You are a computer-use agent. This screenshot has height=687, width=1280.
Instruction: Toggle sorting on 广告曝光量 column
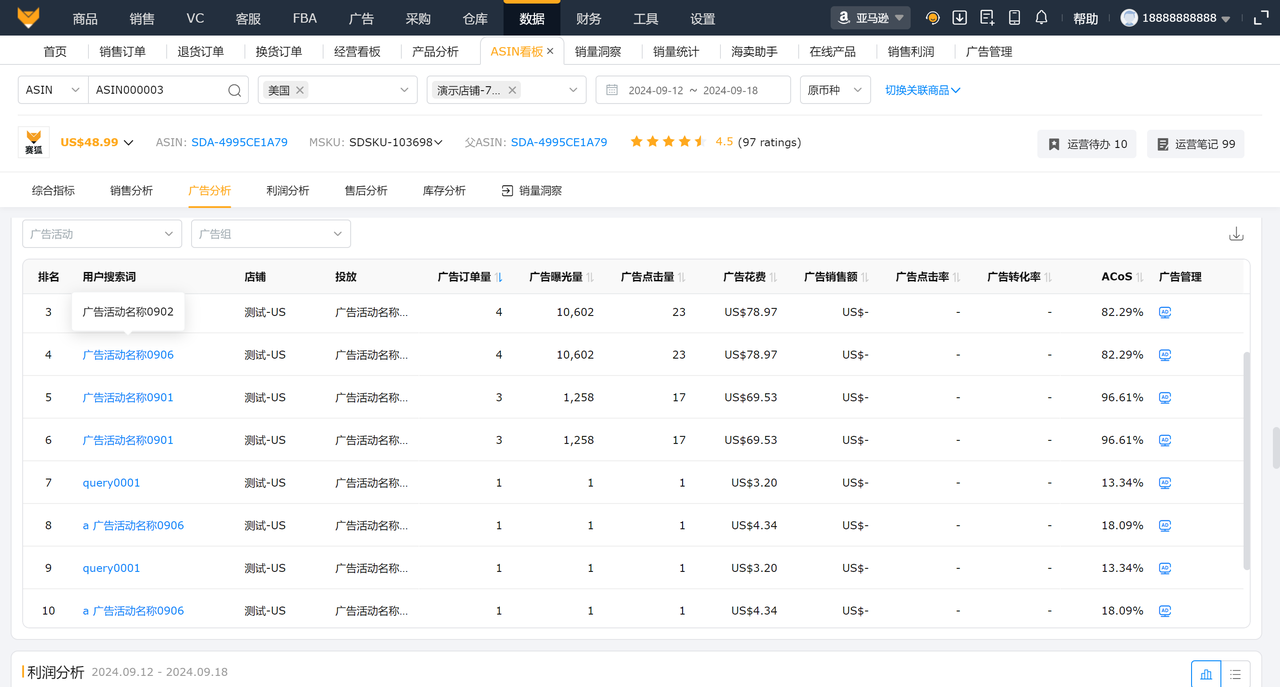click(x=590, y=277)
